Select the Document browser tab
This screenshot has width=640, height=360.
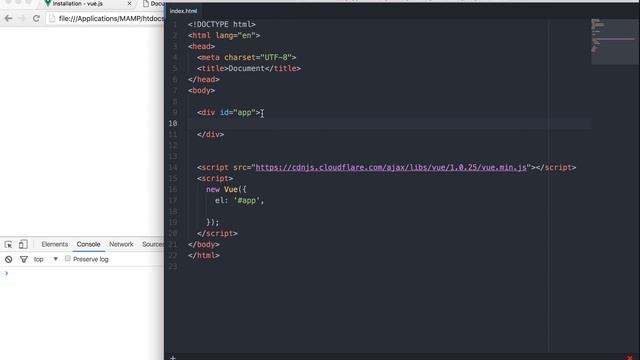(x=153, y=4)
